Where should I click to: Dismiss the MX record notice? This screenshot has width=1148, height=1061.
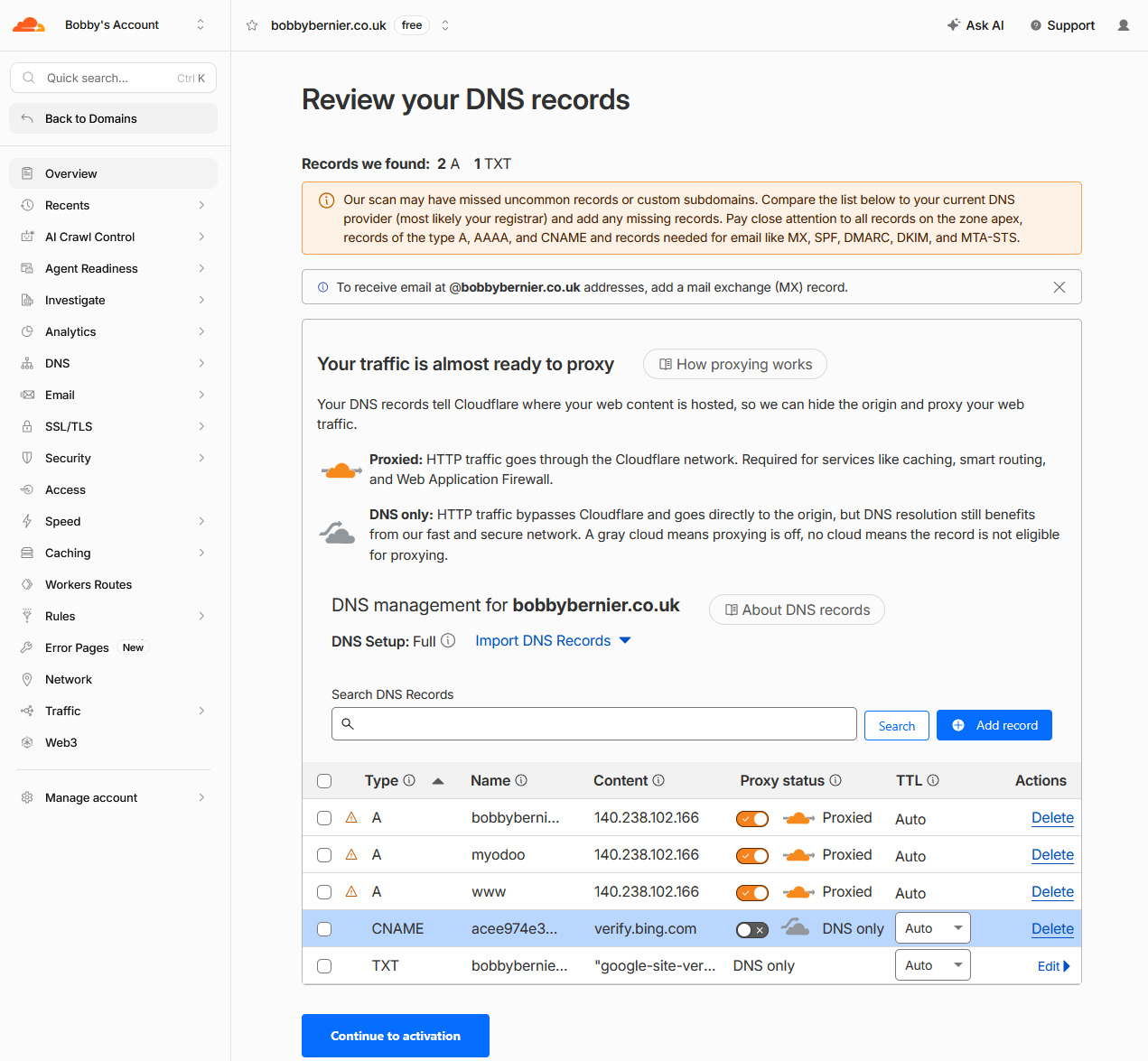tap(1059, 287)
